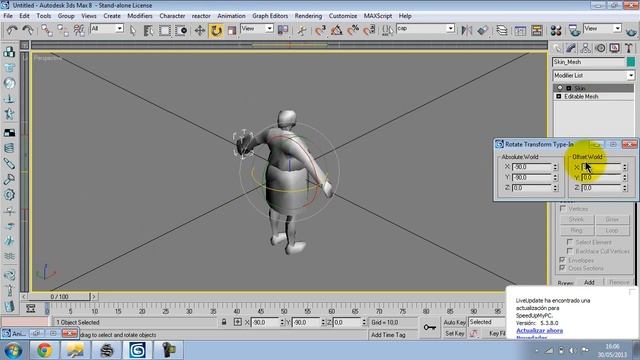Viewport: 640px width, 360px height.
Task: Toggle the Vertices checkbox
Action: [x=563, y=209]
